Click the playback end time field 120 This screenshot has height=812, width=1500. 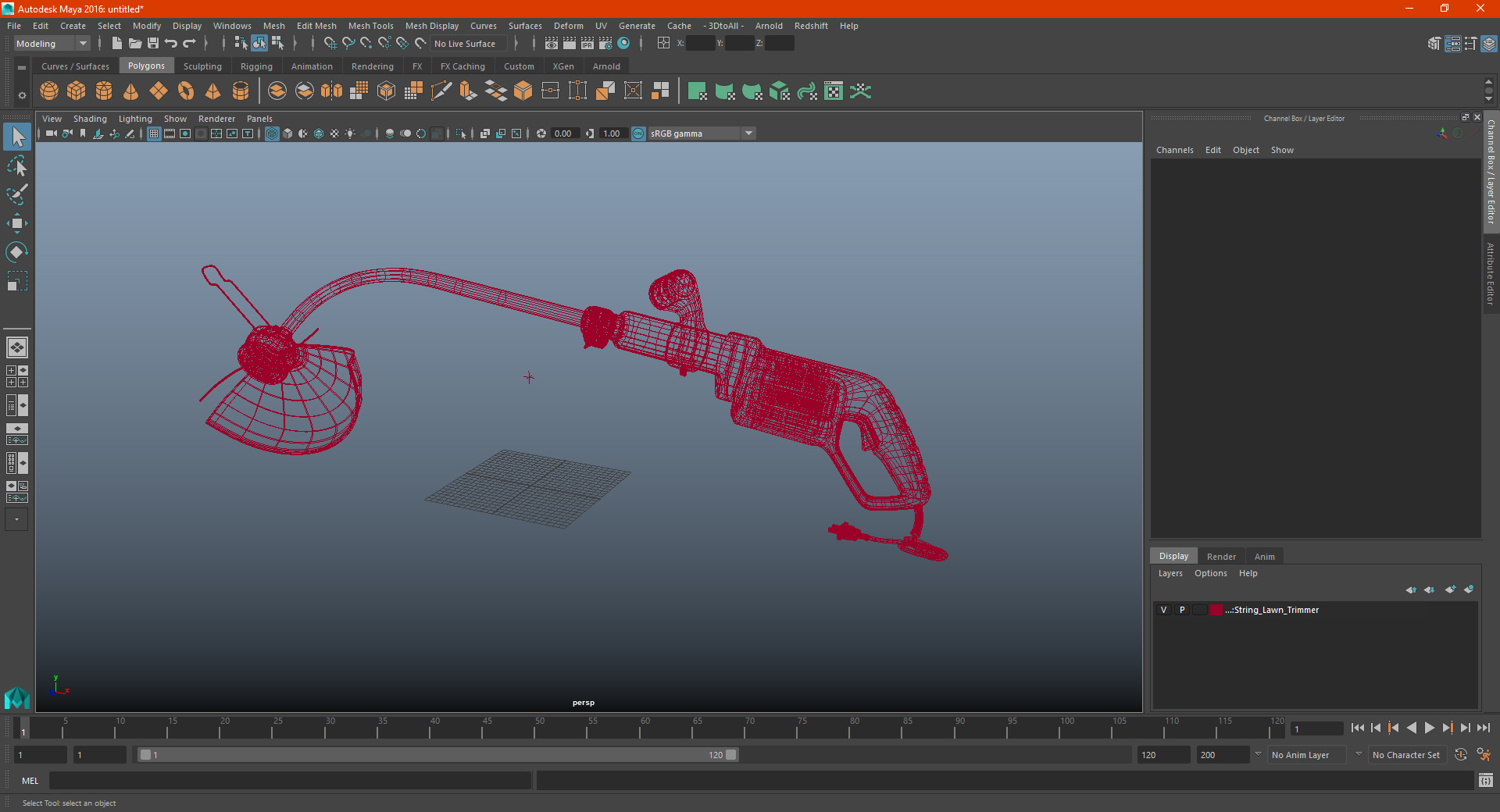(1163, 755)
